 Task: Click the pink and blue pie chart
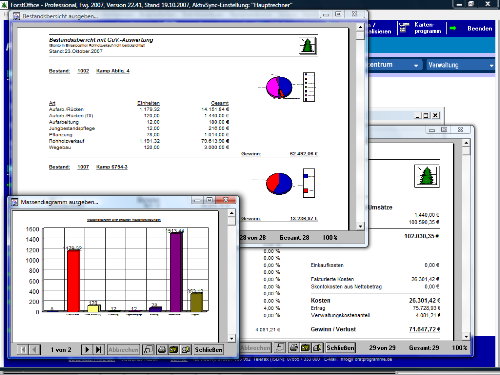[279, 87]
